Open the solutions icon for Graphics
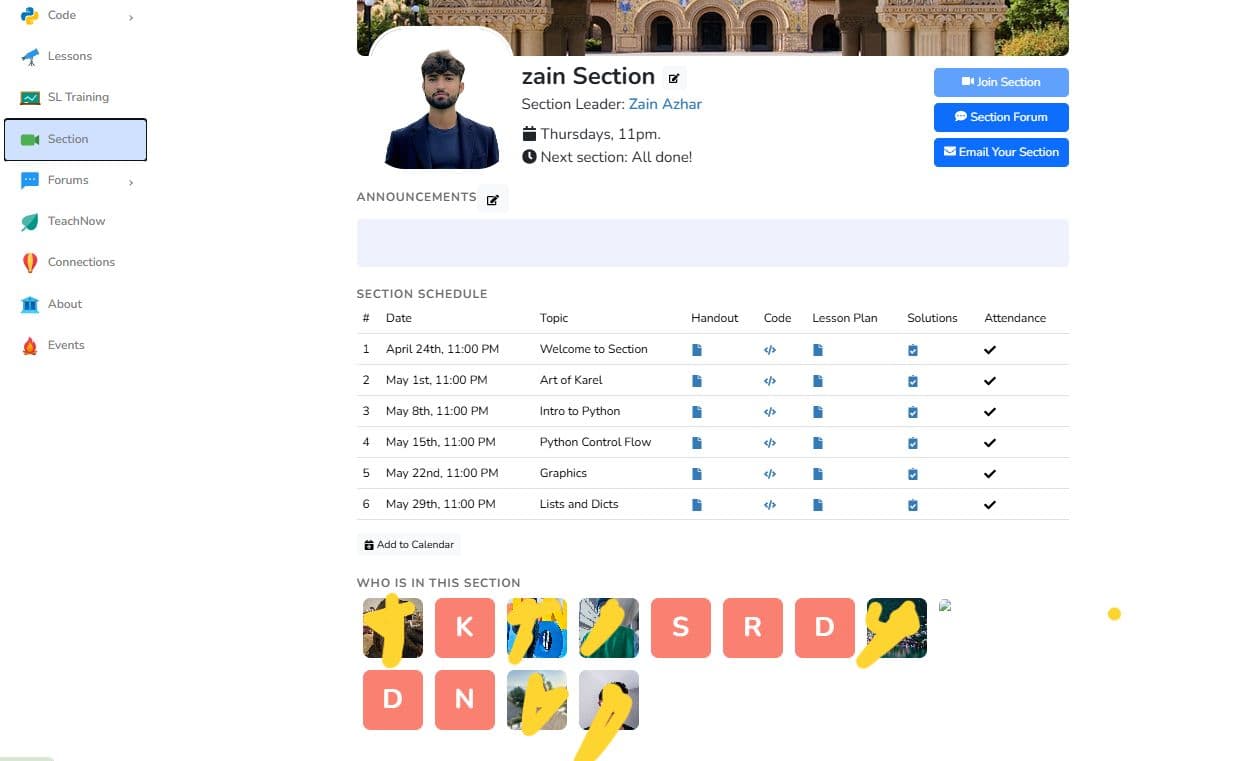This screenshot has height=761, width=1250. tap(912, 473)
